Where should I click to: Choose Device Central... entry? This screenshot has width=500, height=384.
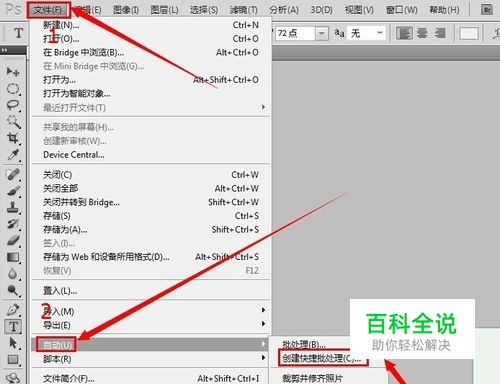pyautogui.click(x=151, y=155)
